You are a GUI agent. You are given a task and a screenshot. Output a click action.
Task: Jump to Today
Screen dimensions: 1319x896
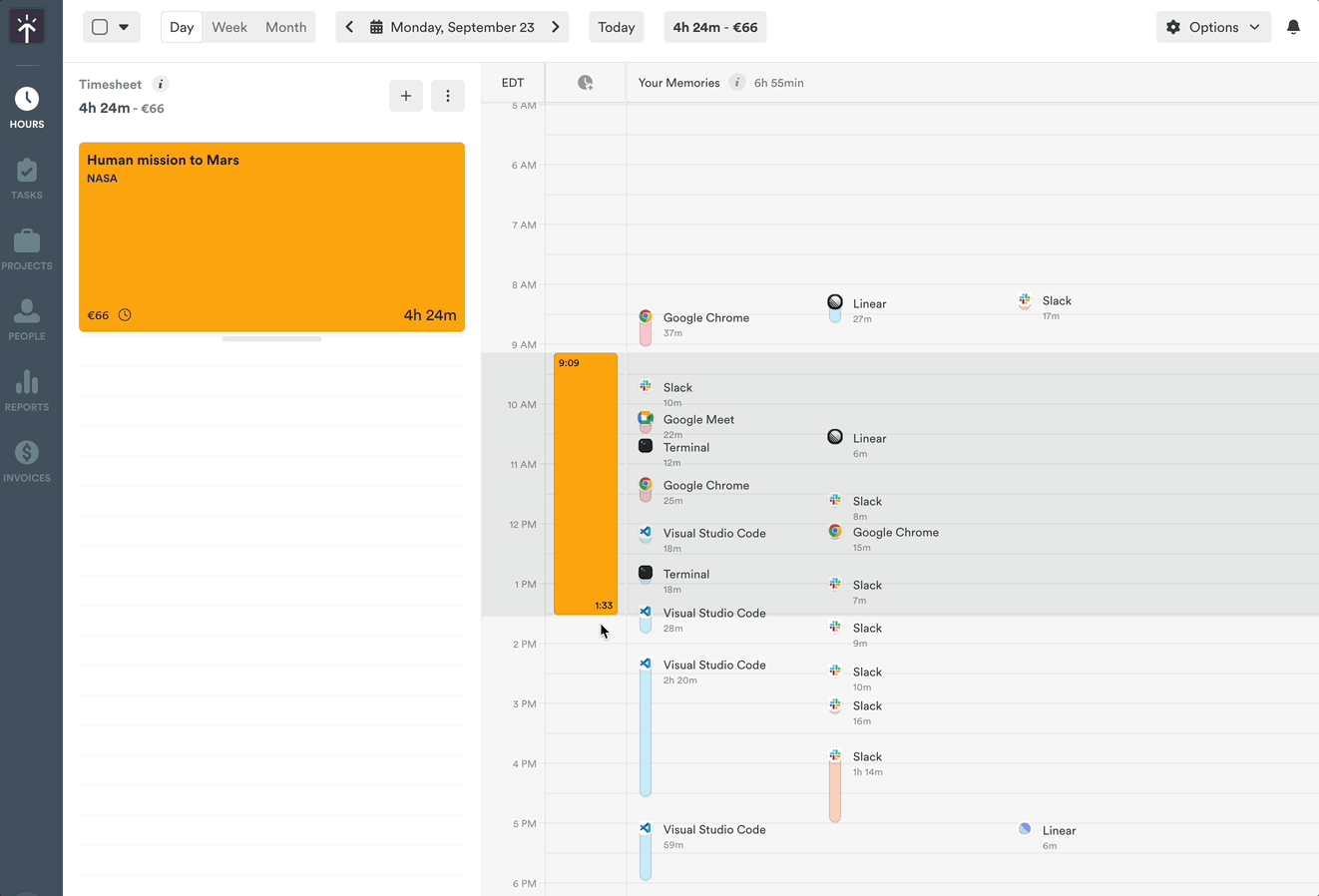[616, 27]
